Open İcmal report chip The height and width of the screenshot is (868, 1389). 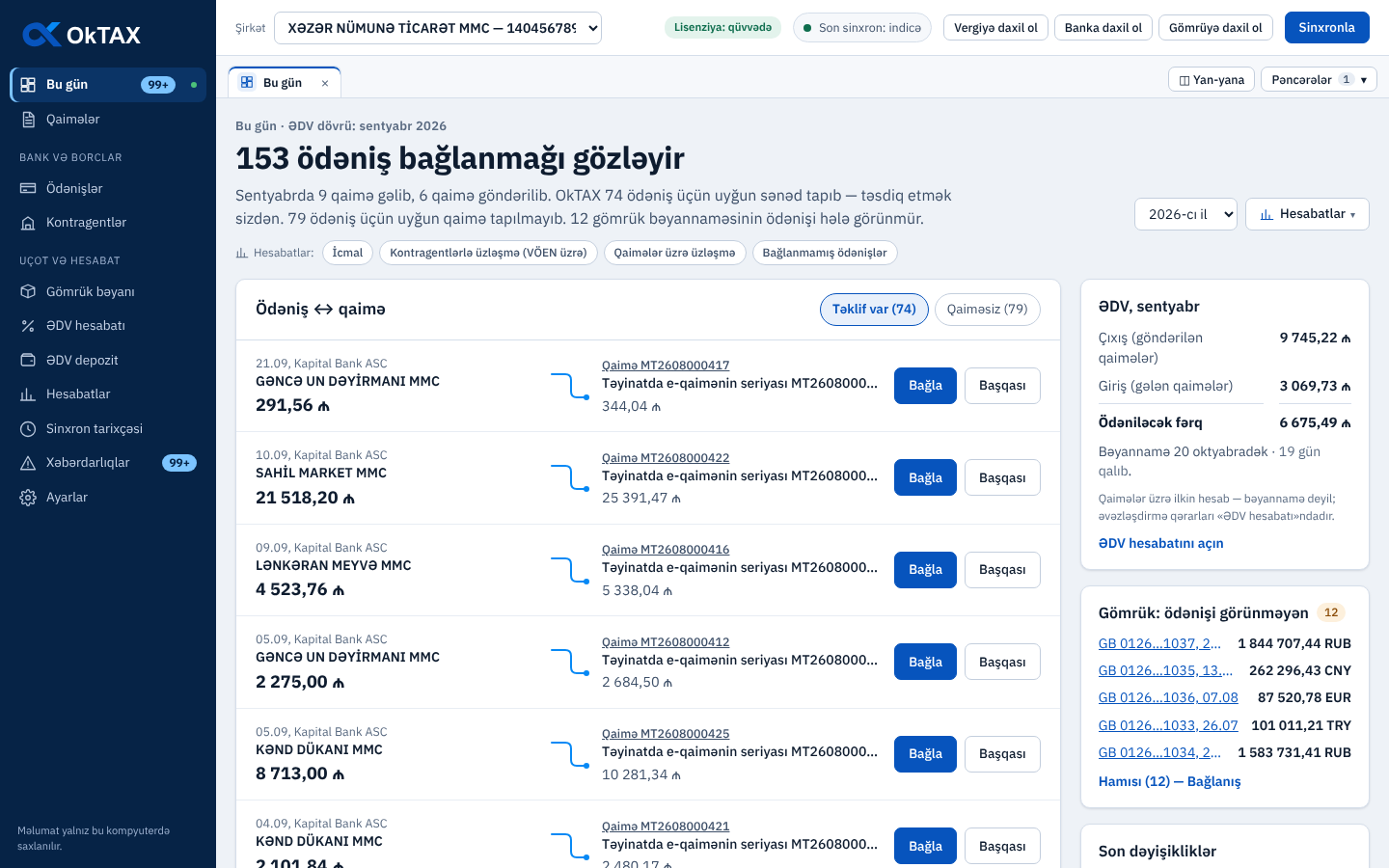347,253
